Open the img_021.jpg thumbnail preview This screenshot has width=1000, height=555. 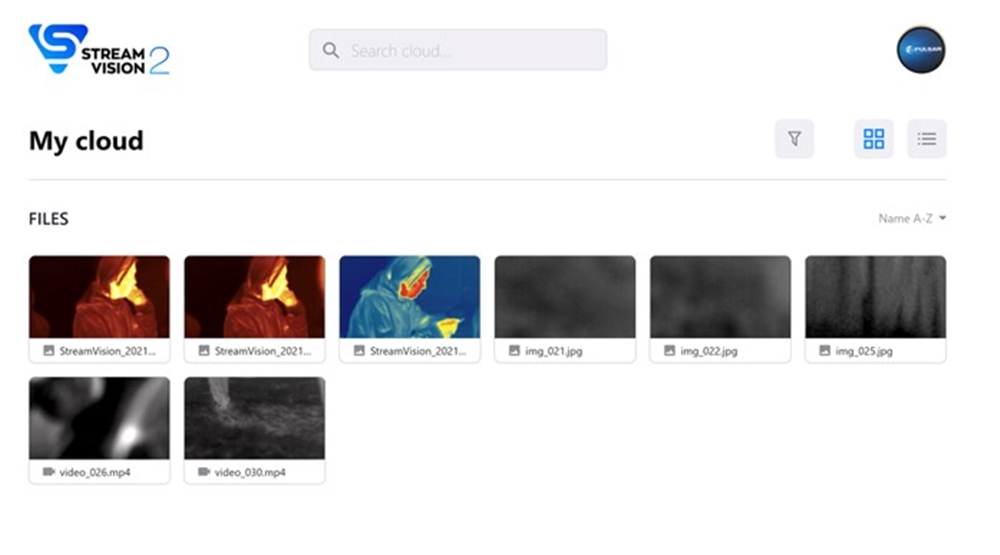click(564, 296)
